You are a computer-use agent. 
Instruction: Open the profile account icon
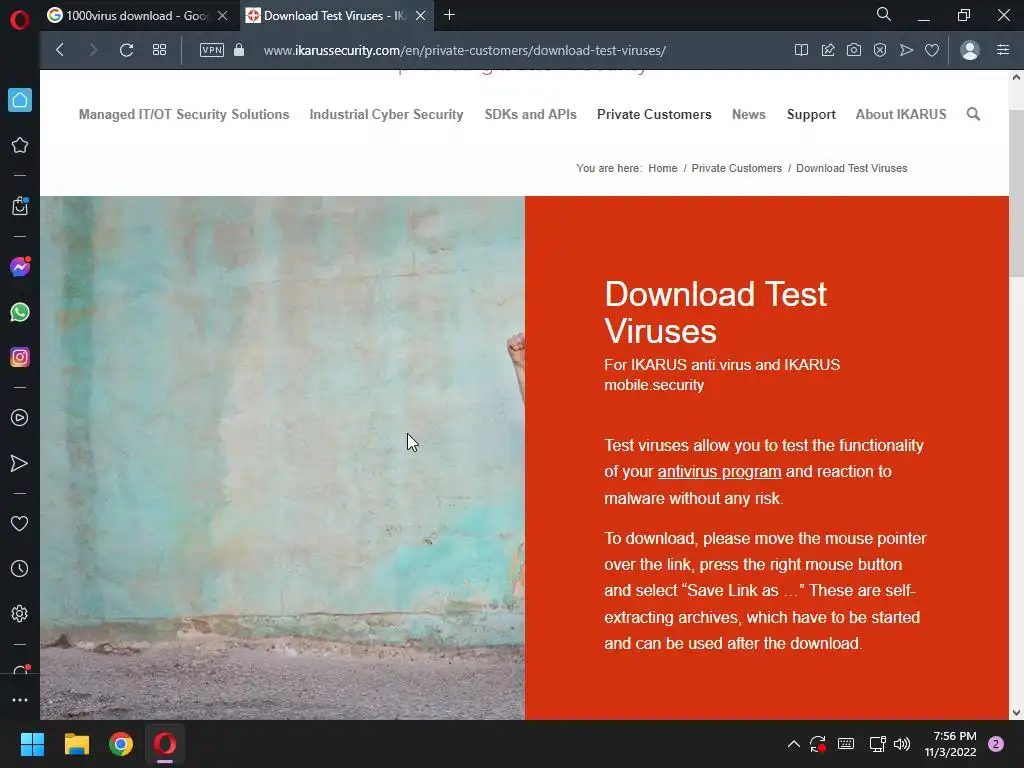[x=970, y=50]
